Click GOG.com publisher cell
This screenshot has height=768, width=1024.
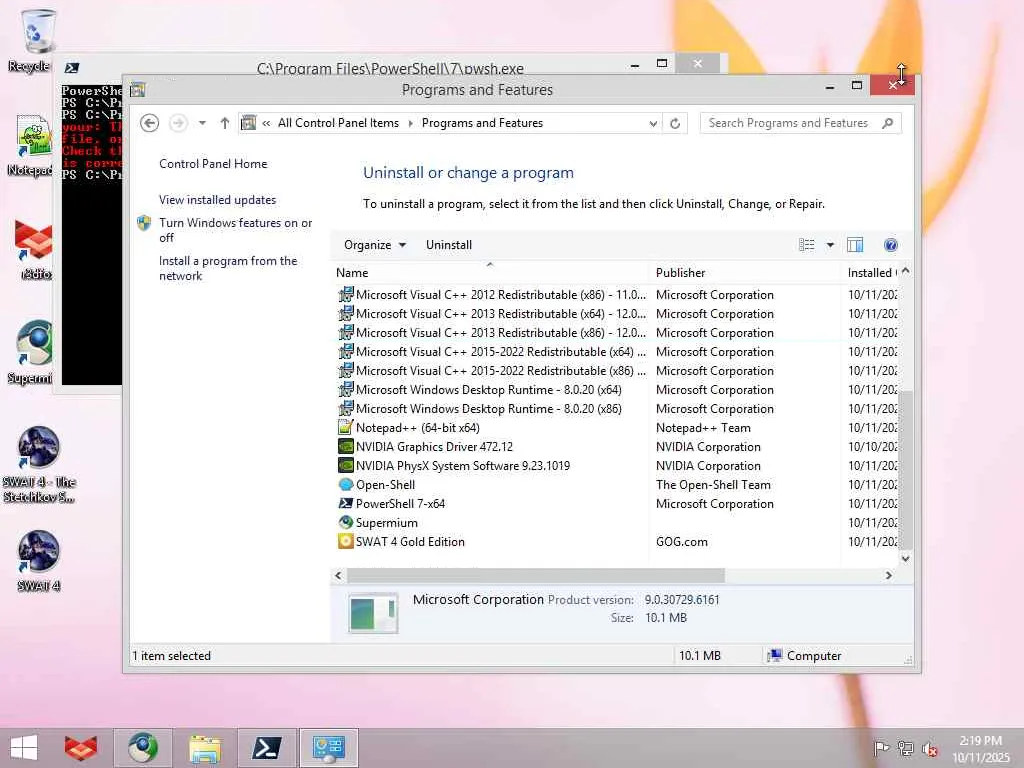682,541
